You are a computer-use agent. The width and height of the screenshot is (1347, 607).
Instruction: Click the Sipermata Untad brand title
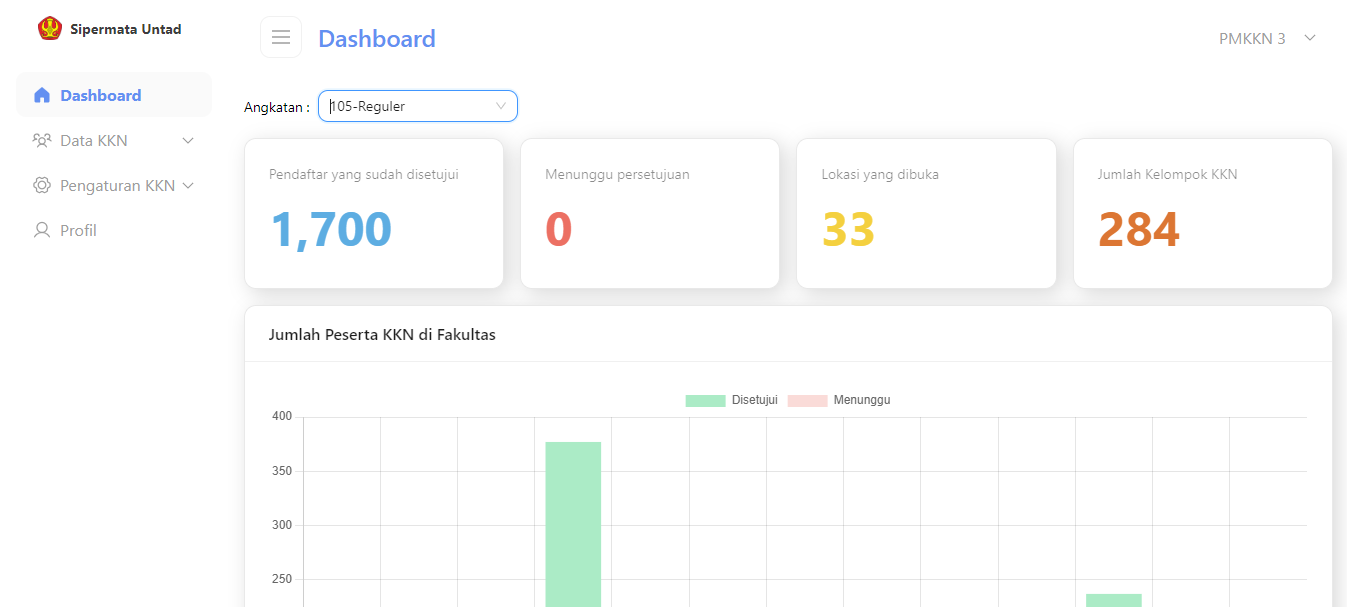(126, 29)
